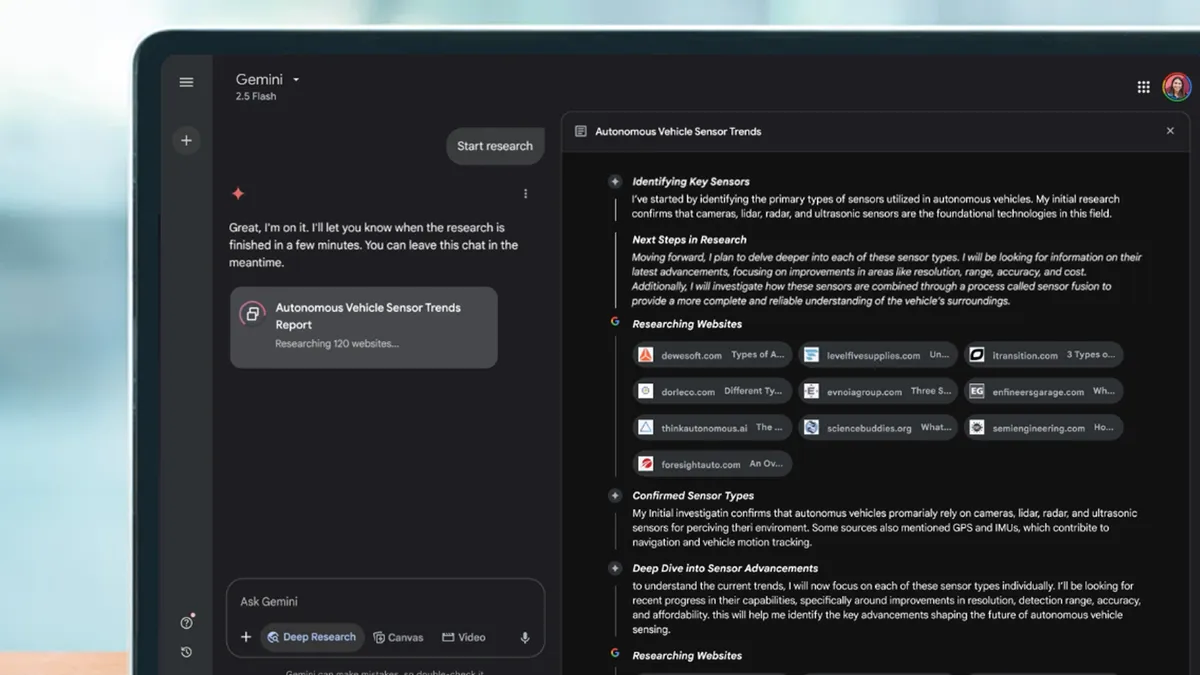The width and height of the screenshot is (1200, 675).
Task: Click the add attachment plus in prompt box
Action: tap(246, 637)
